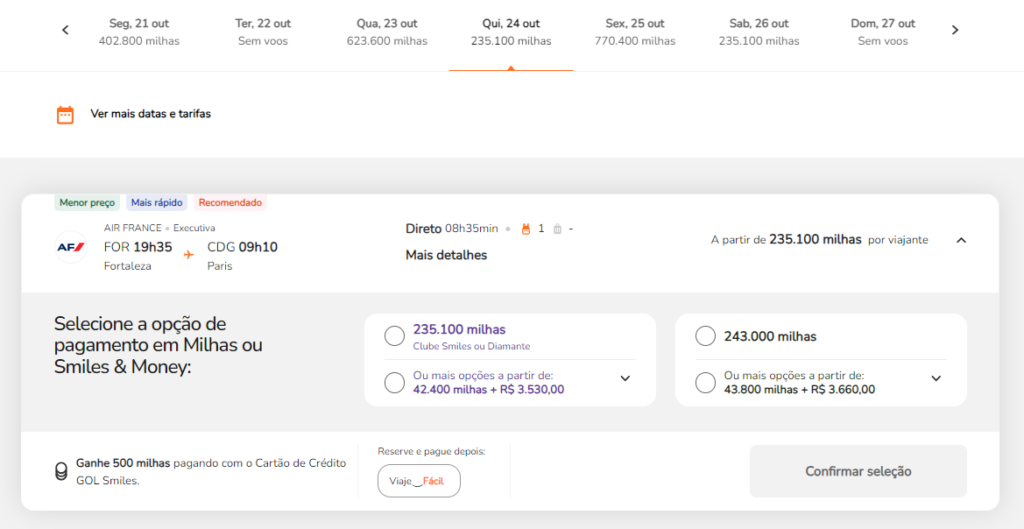Choose the 43.800 milhas + R$ 3.660,00 option
The width and height of the screenshot is (1024, 529).
click(705, 383)
